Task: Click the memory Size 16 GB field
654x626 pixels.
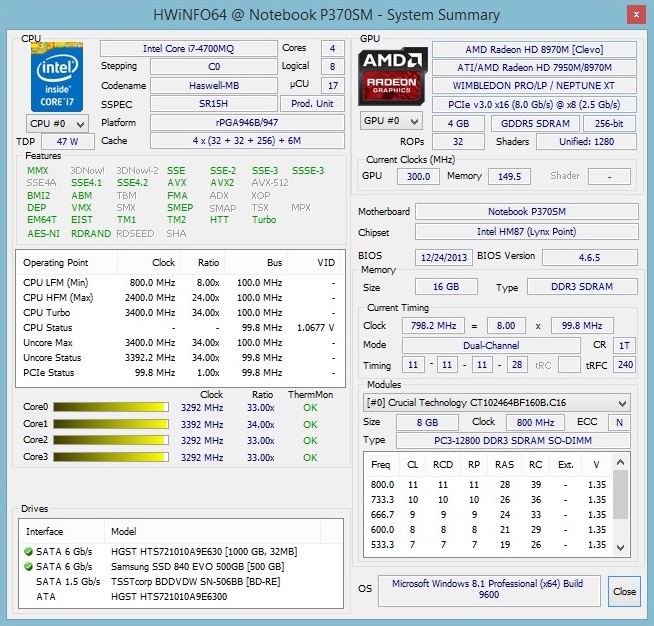Action: tap(446, 287)
